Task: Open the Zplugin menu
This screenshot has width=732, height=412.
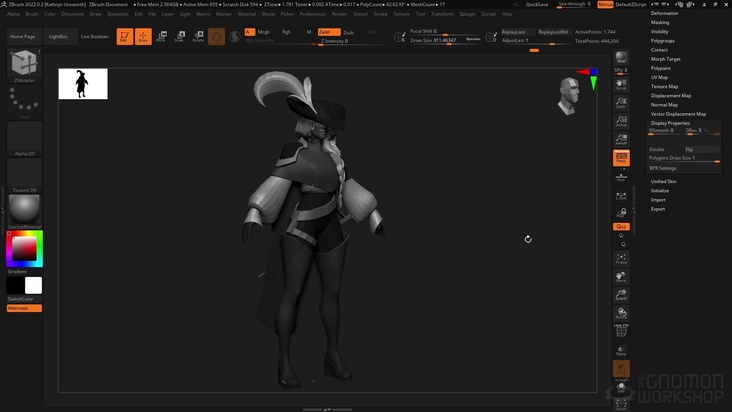Action: (467, 14)
